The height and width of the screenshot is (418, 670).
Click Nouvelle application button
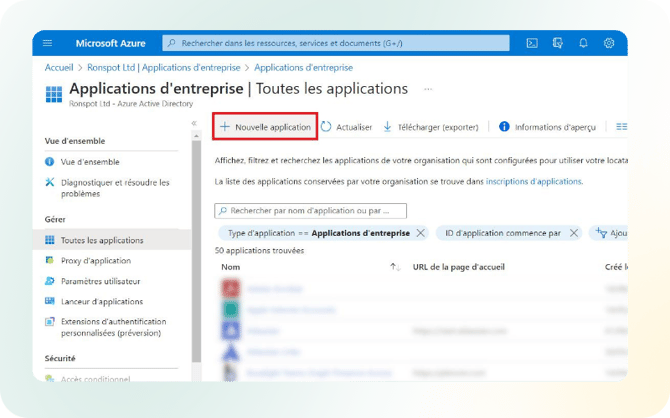[265, 127]
